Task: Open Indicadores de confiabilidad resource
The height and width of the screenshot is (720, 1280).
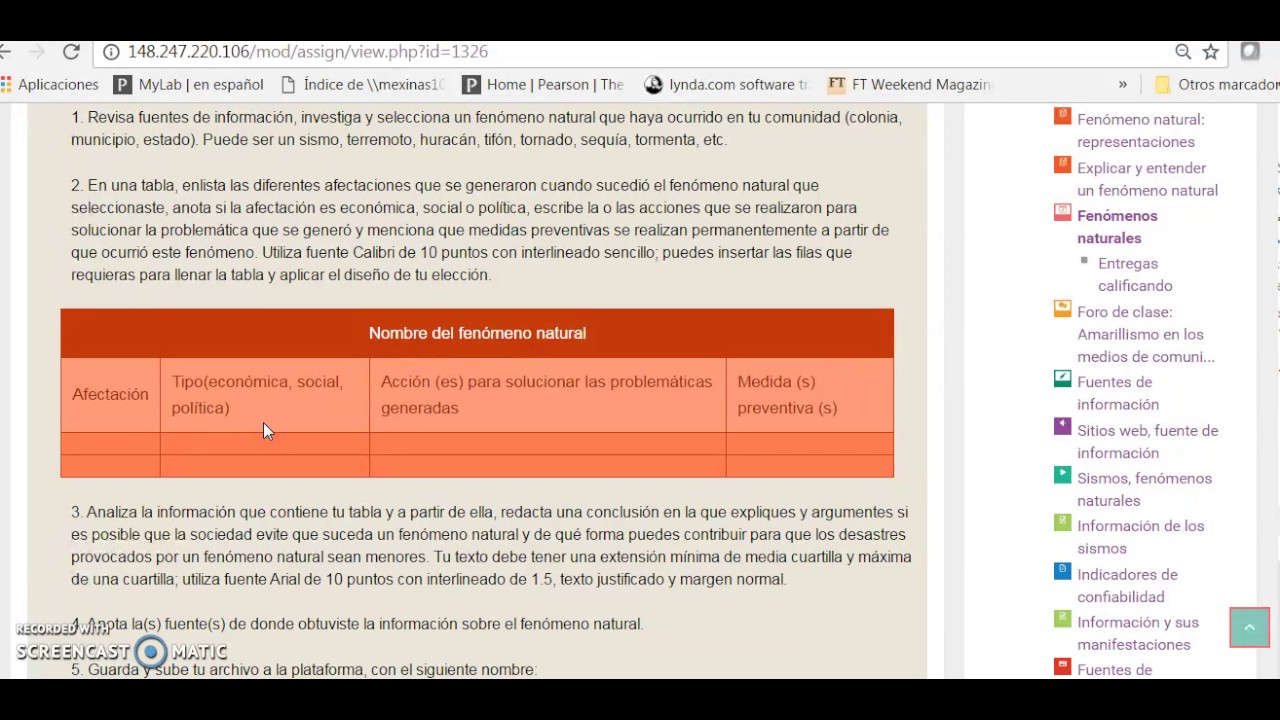Action: coord(1127,586)
